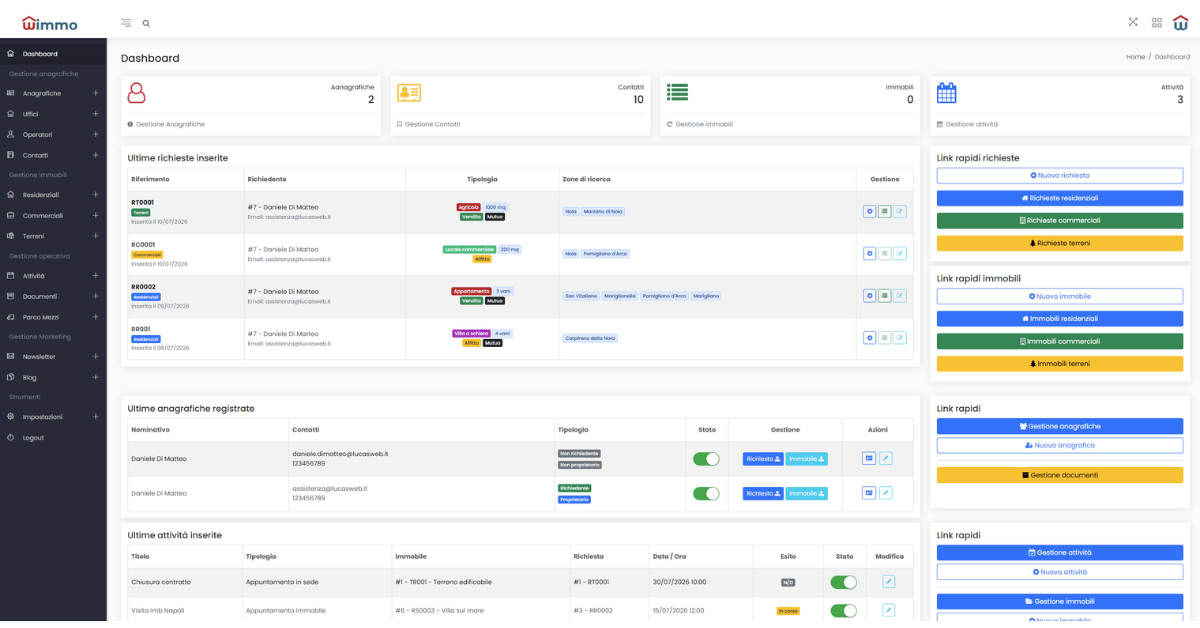Select Dashboard in the sidebar
Image resolution: width=1200 pixels, height=628 pixels.
pyautogui.click(x=53, y=53)
